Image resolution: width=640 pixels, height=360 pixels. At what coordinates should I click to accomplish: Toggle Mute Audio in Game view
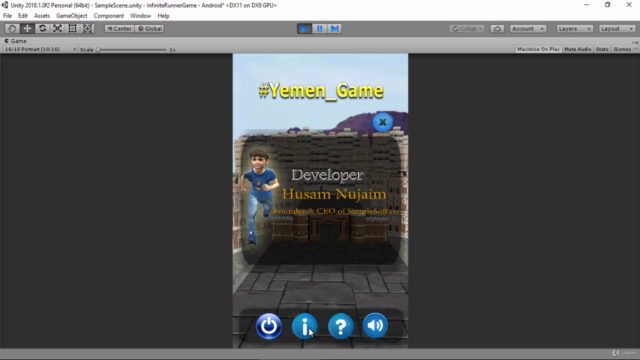[x=578, y=49]
